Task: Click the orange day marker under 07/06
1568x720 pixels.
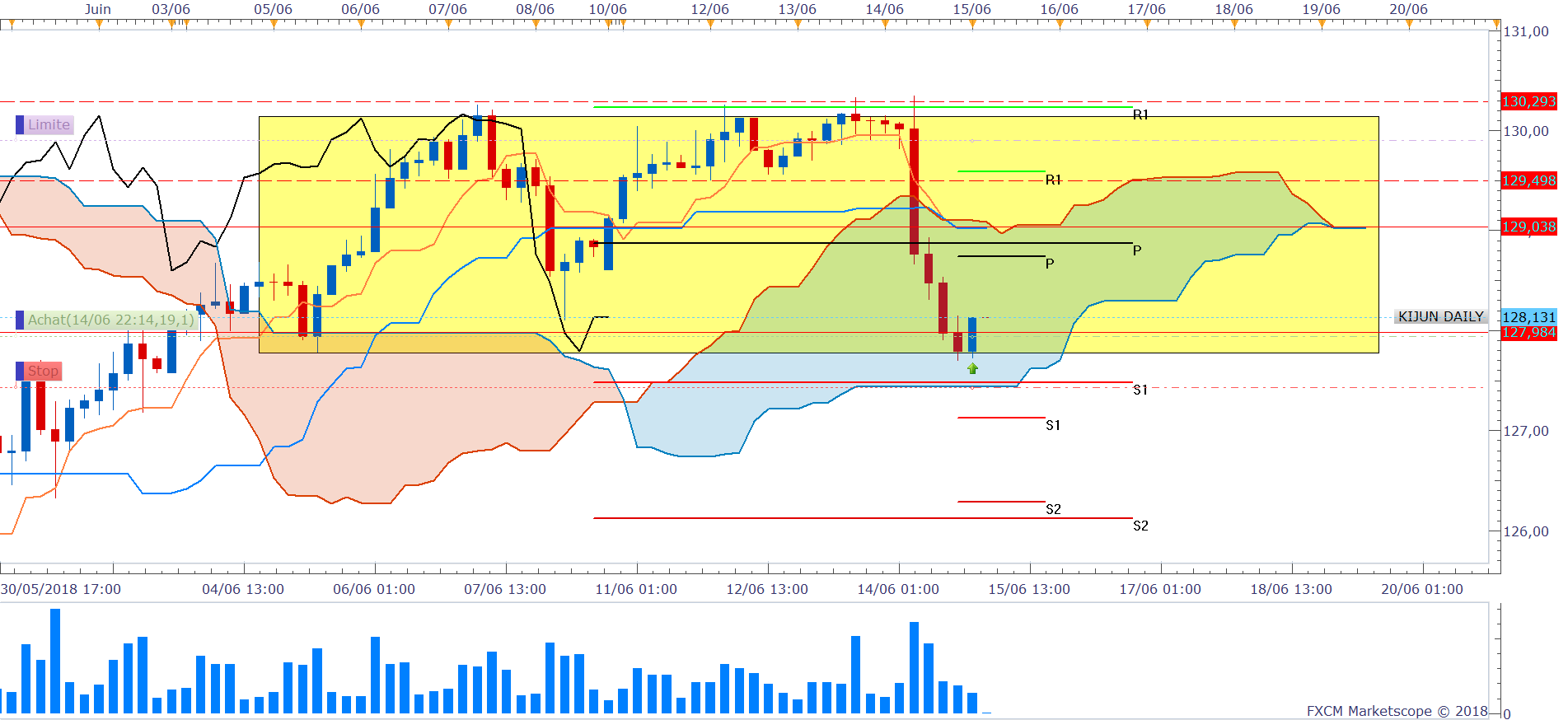Action: [x=448, y=24]
